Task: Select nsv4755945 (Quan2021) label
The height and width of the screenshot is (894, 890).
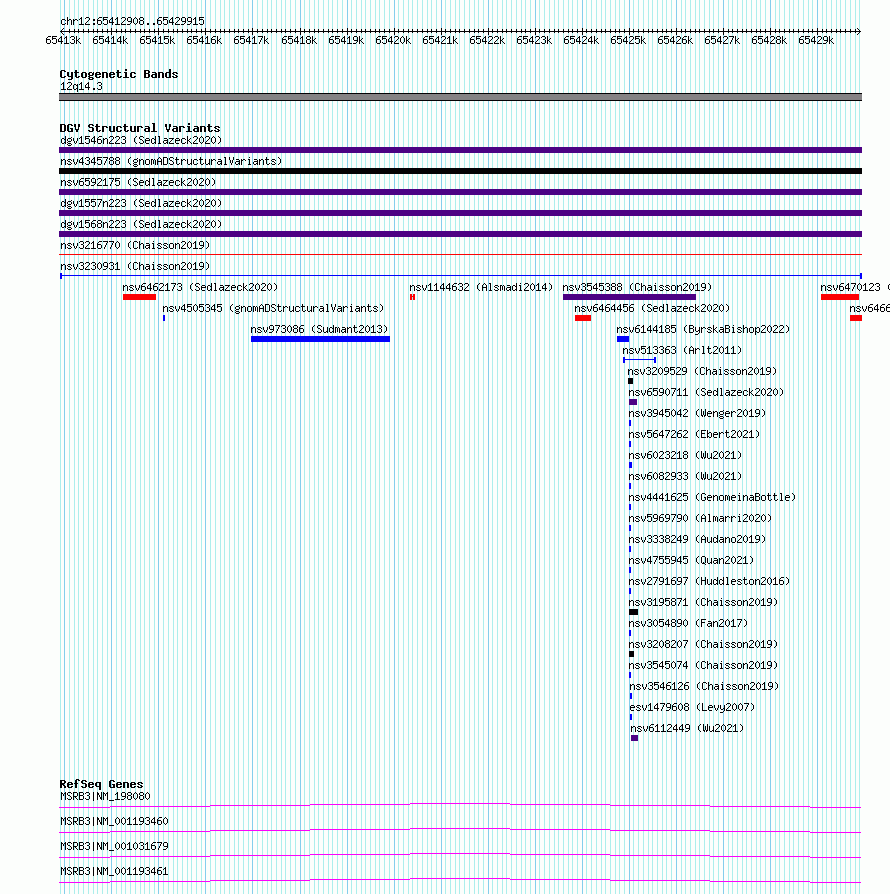Action: tap(691, 560)
